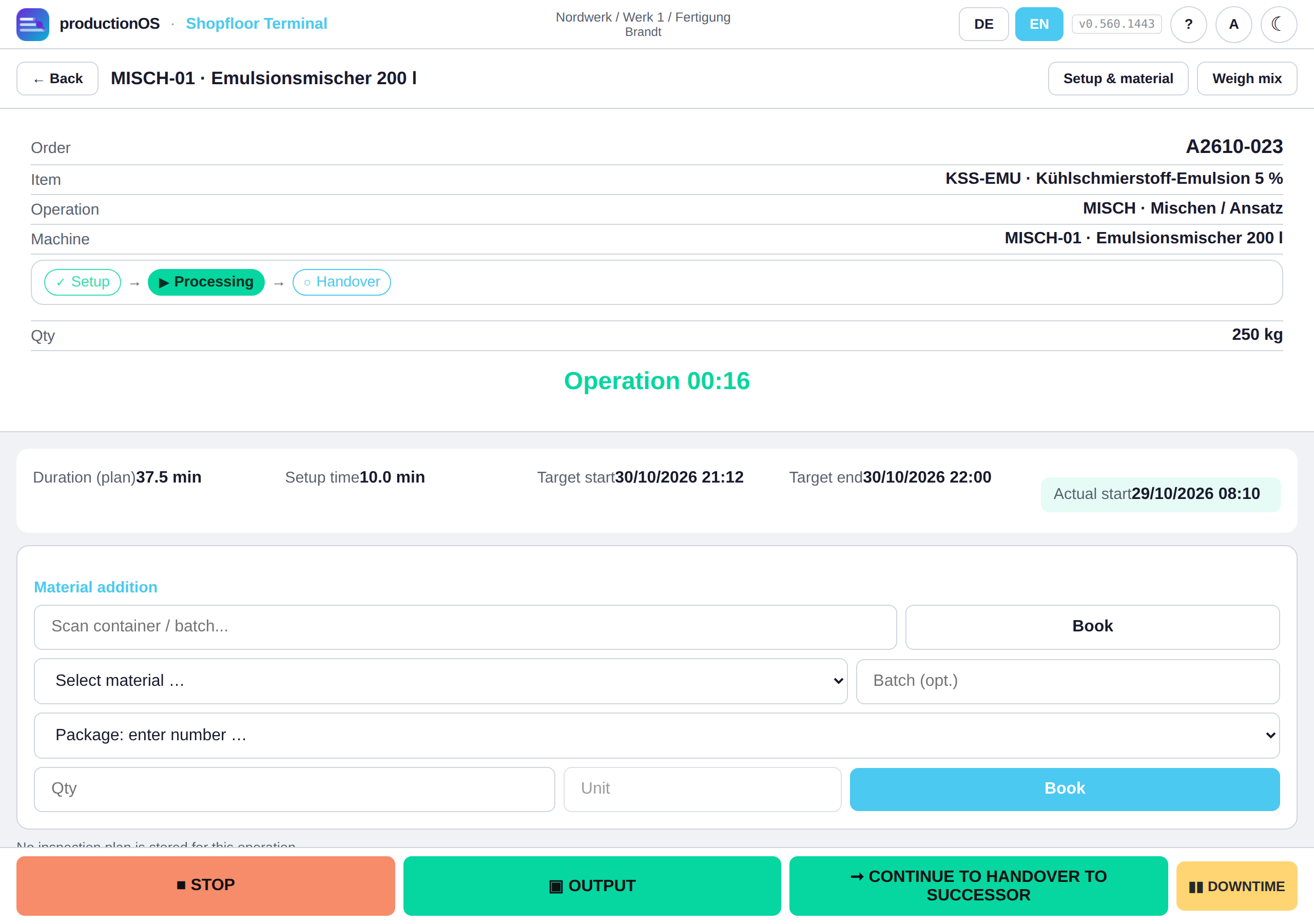
Task: Select the Handover step chip
Action: click(342, 282)
